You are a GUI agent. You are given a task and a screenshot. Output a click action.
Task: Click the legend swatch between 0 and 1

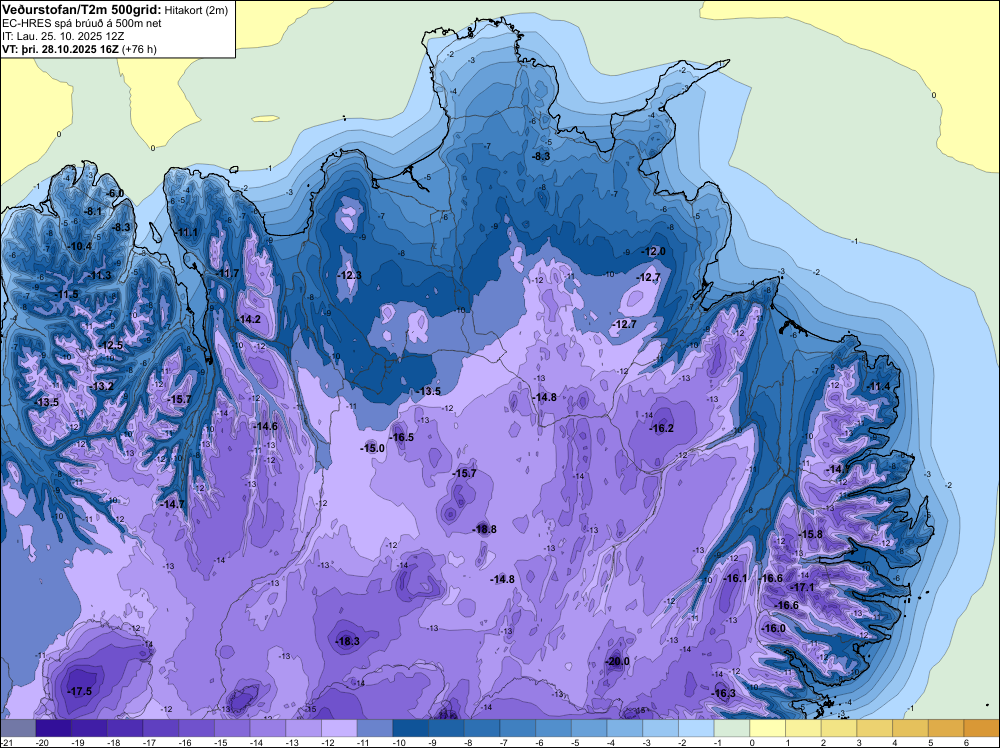pos(768,728)
